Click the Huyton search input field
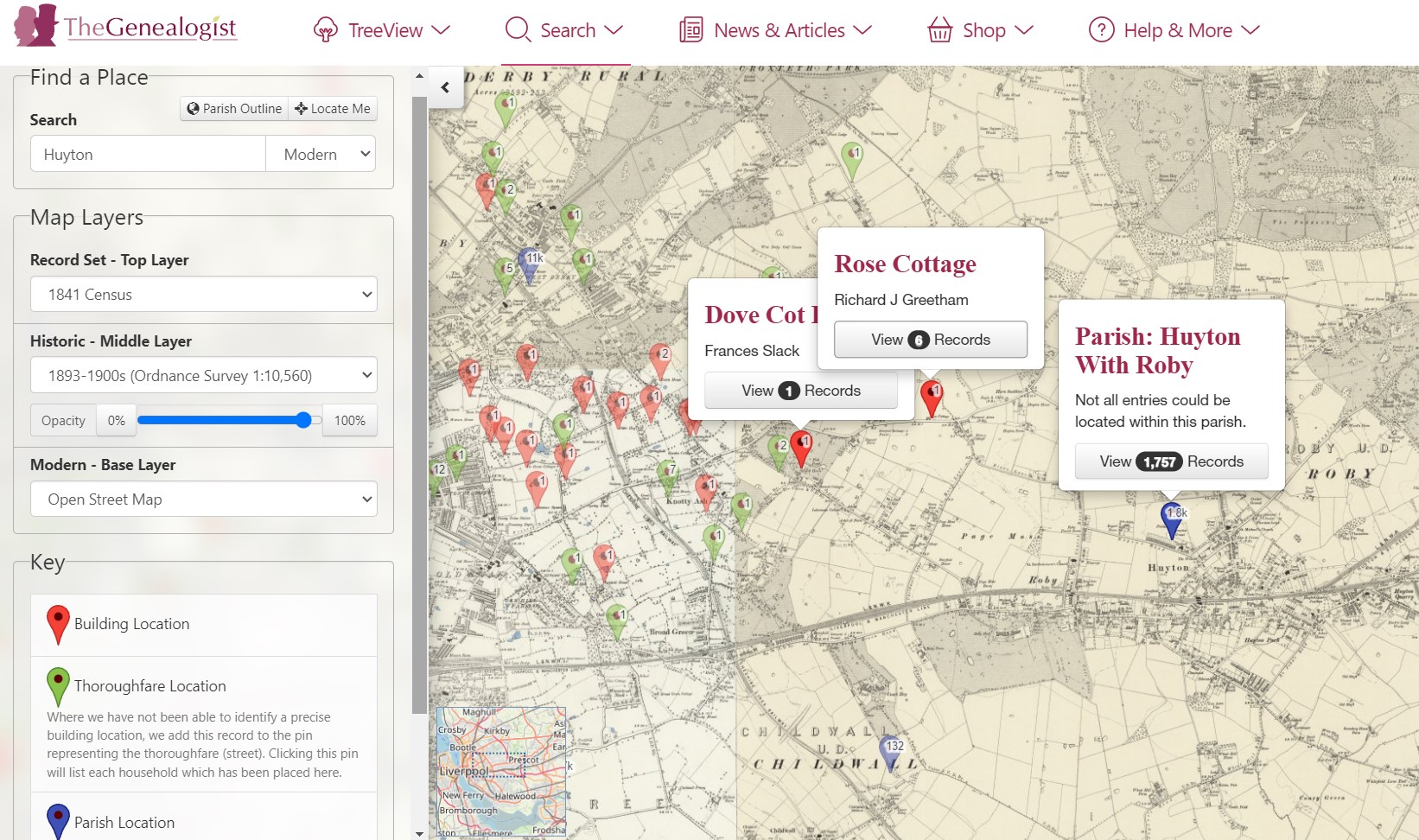Viewport: 1419px width, 840px height. (147, 153)
